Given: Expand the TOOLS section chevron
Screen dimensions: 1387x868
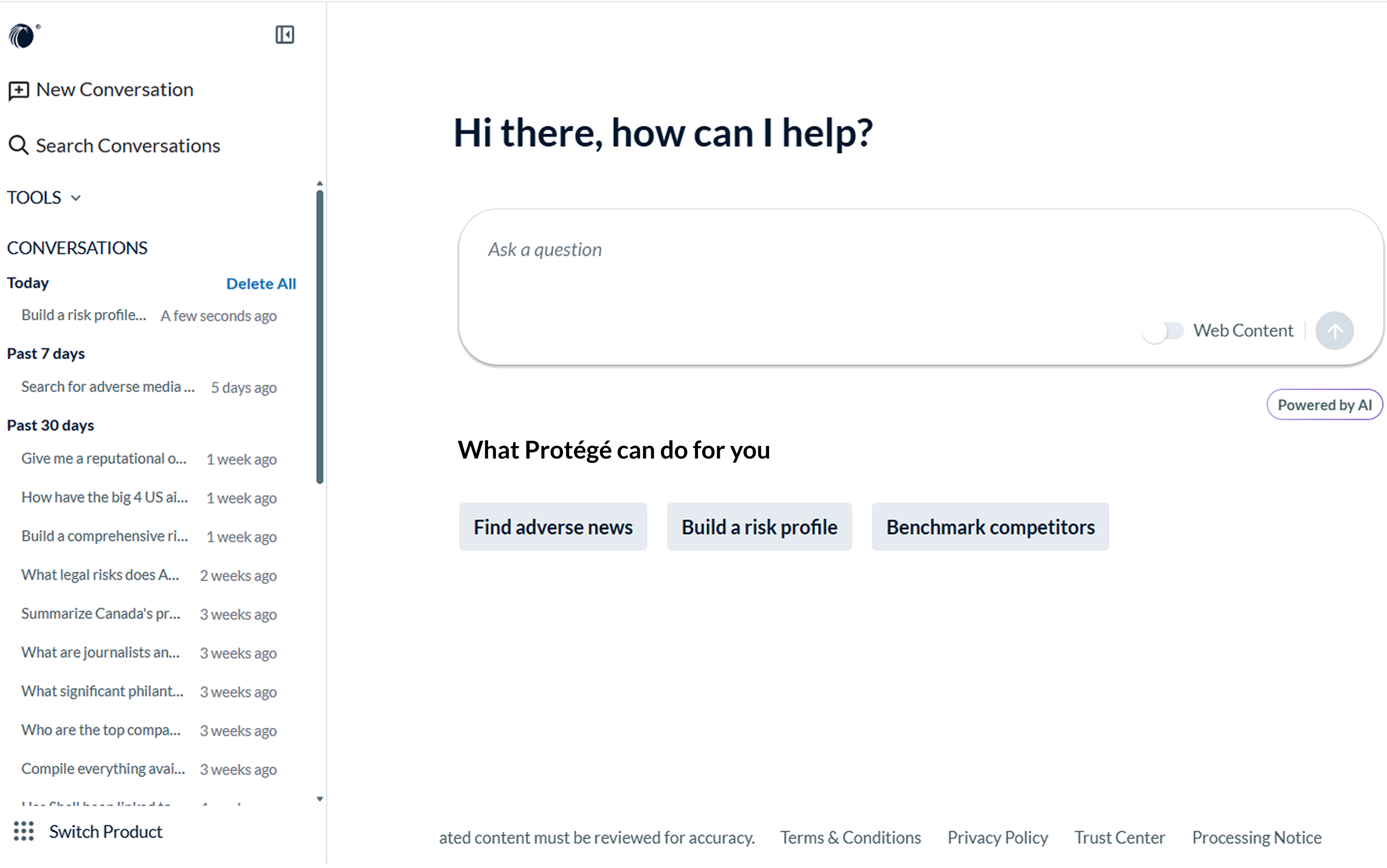Looking at the screenshot, I should click(x=76, y=199).
